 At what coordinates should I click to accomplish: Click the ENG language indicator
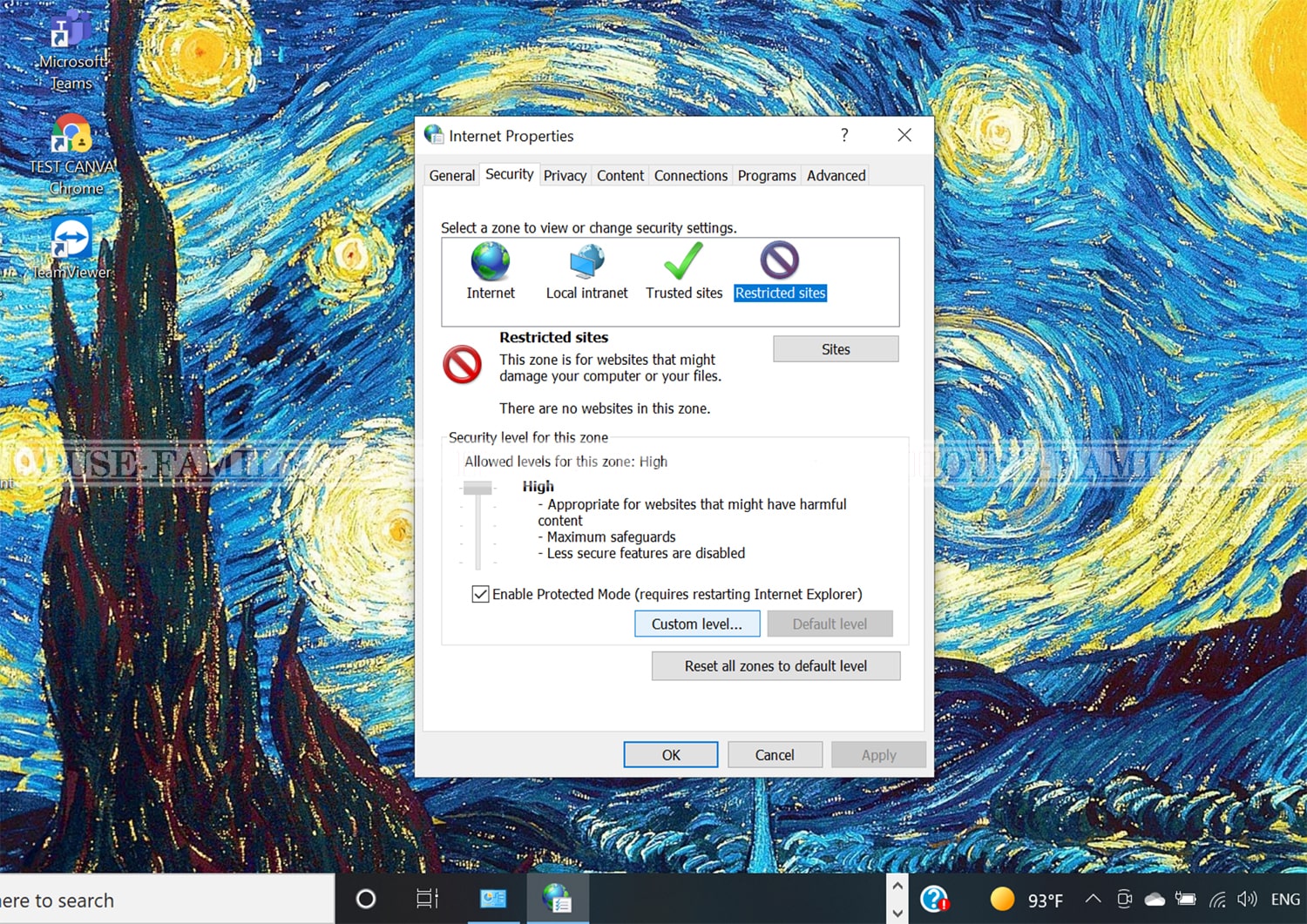(x=1285, y=900)
